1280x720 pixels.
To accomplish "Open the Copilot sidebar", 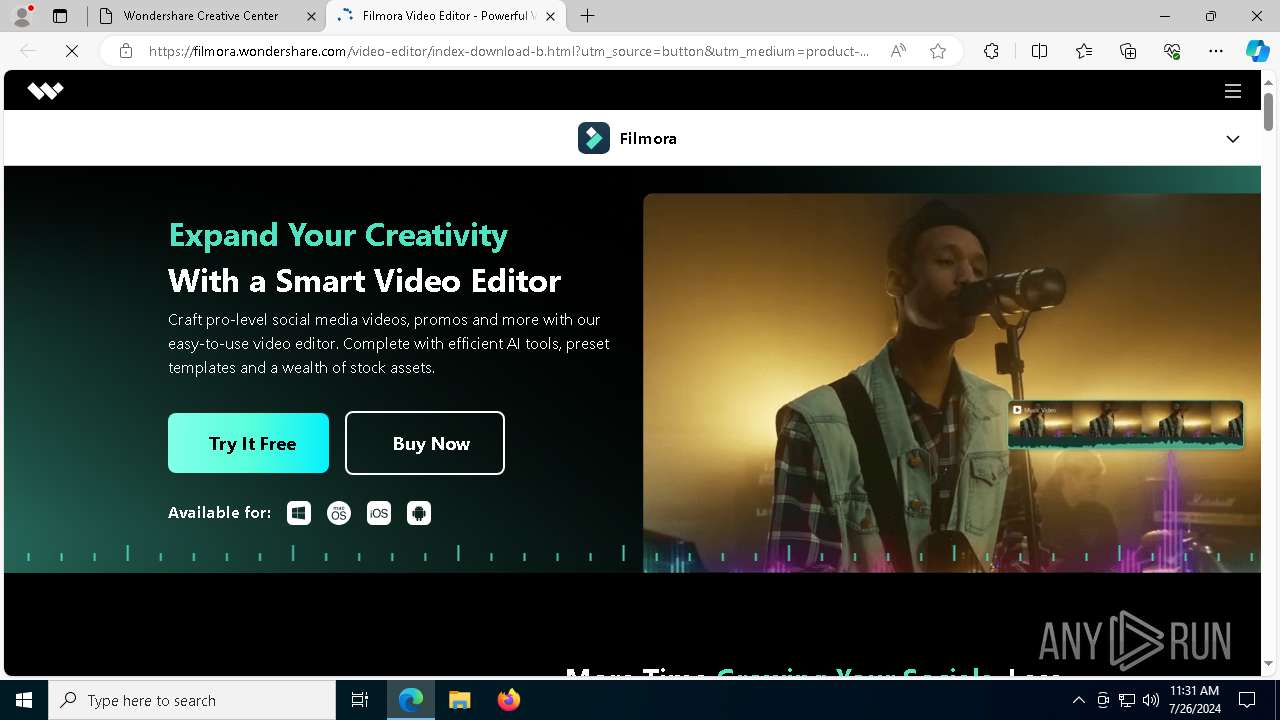I will click(x=1257, y=51).
